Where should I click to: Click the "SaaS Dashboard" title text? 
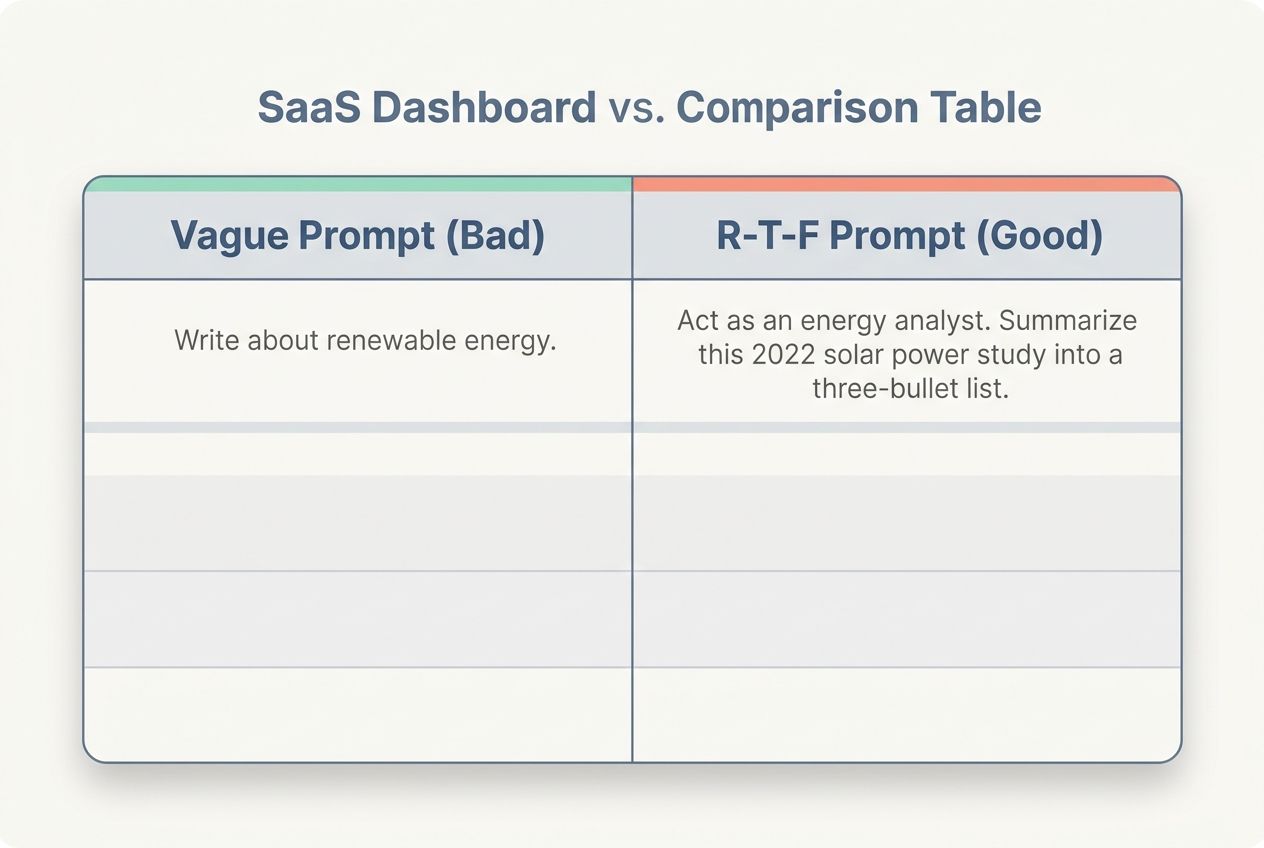point(426,109)
